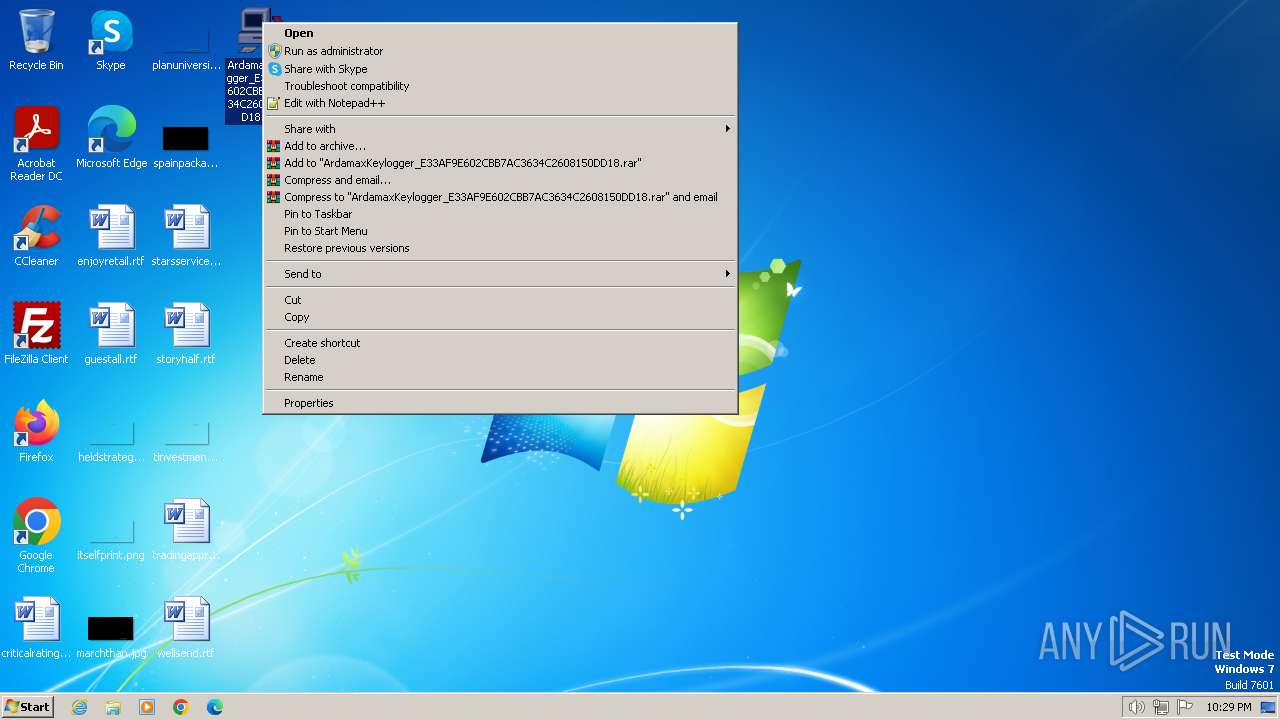Open the network tray icon

(1161, 707)
